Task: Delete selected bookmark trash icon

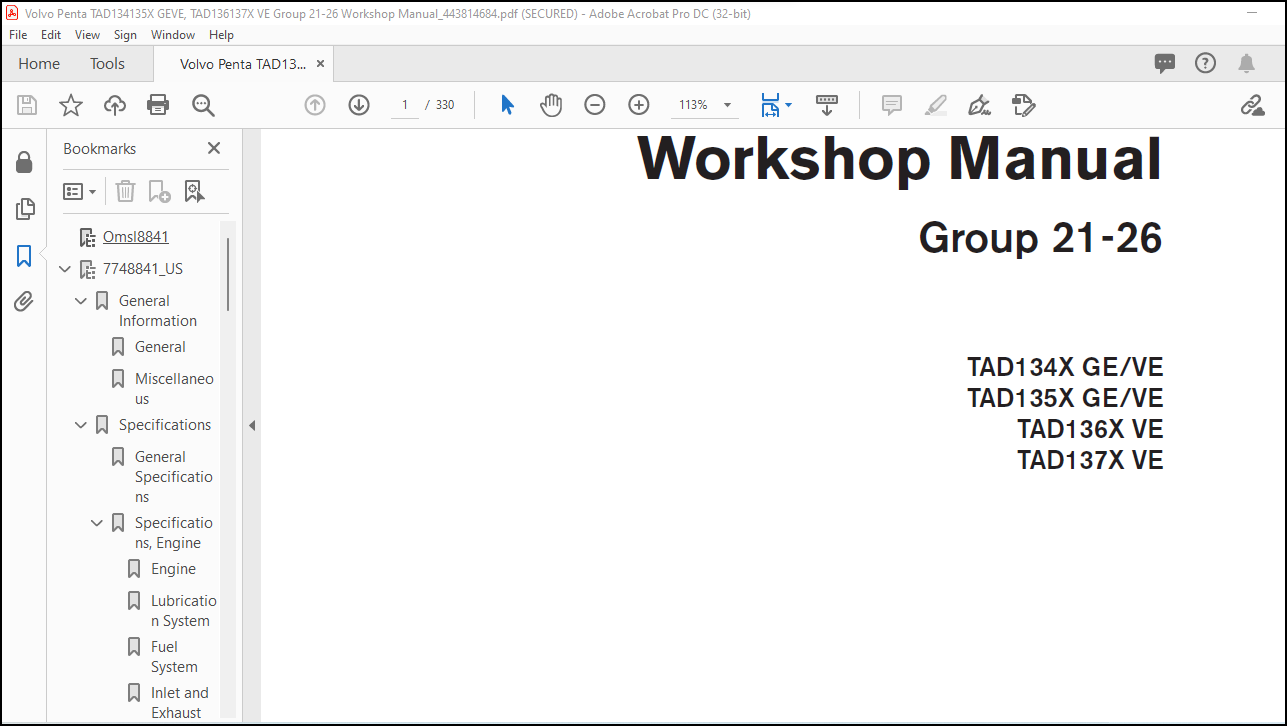Action: (x=125, y=191)
